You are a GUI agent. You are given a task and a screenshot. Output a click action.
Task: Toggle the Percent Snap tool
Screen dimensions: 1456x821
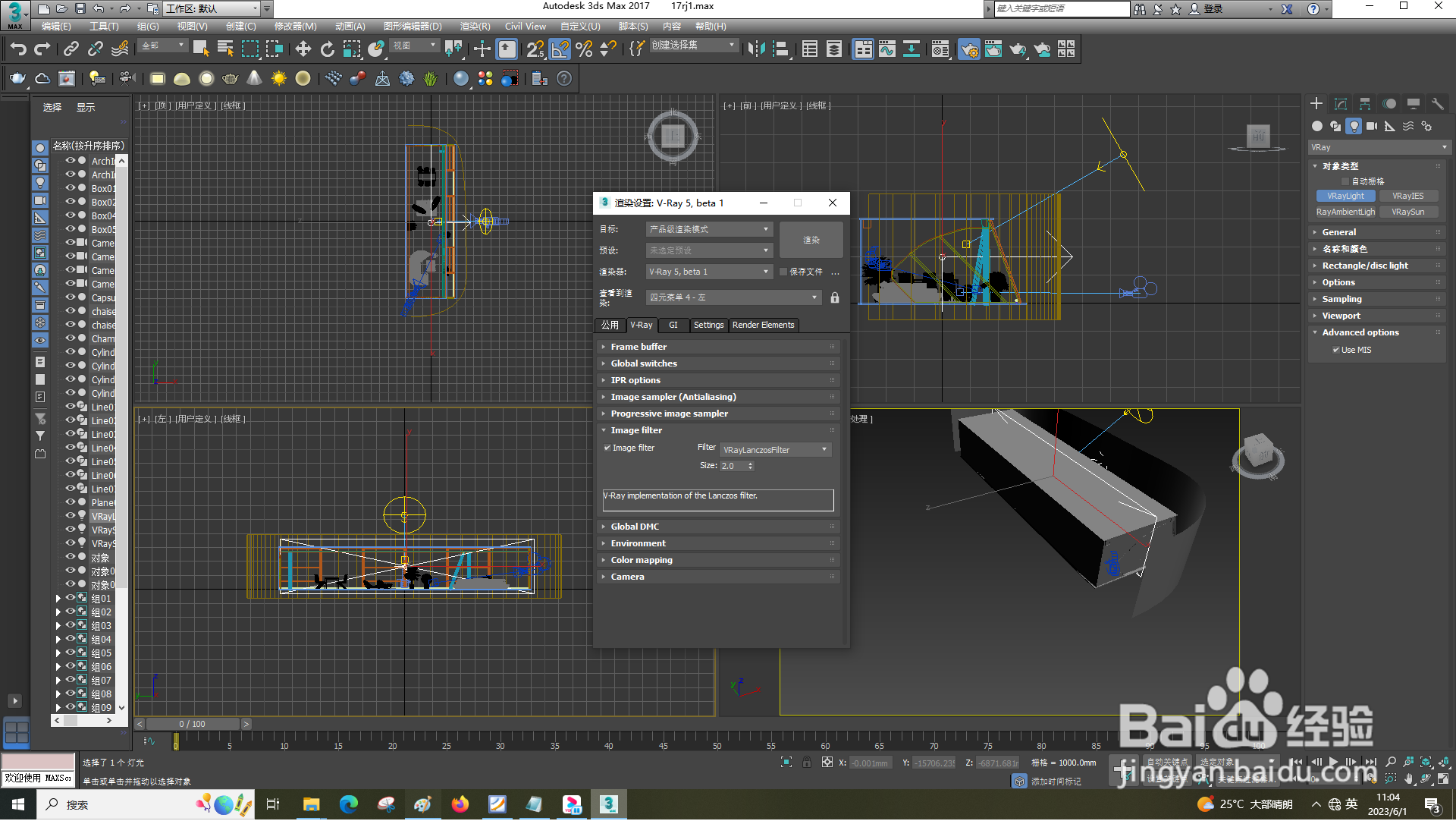click(584, 49)
